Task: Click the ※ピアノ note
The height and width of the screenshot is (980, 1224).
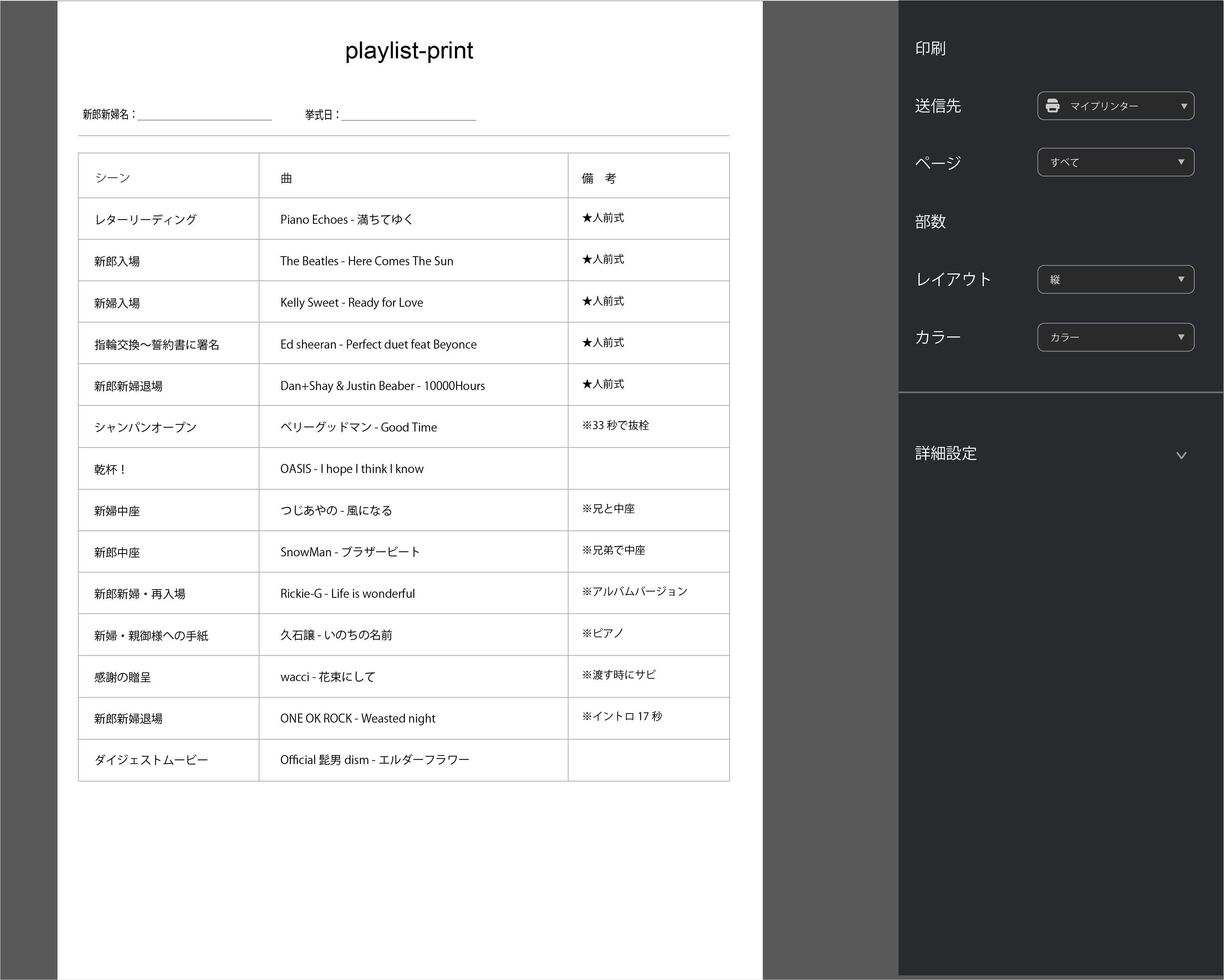Action: (x=603, y=633)
